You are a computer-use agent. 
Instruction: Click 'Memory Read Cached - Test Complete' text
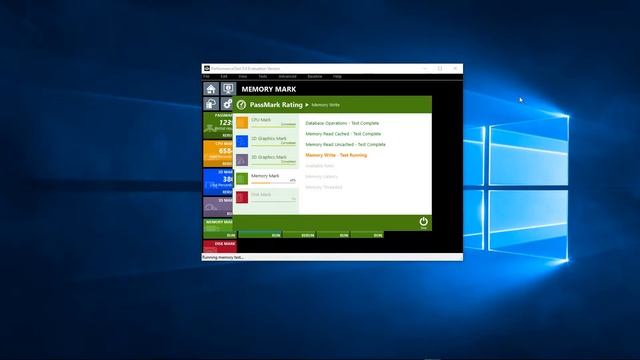(x=343, y=134)
